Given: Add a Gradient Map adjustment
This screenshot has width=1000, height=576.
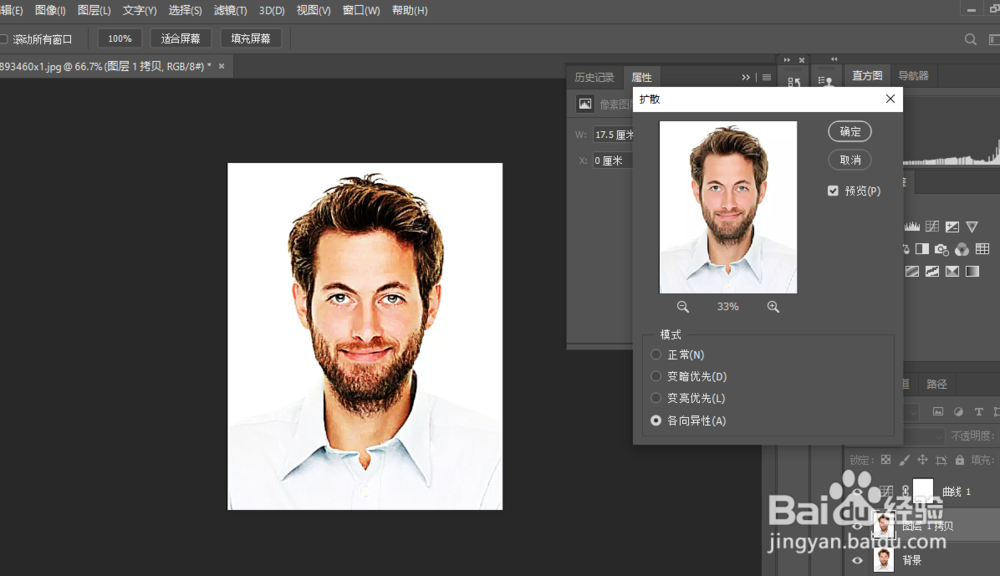Looking at the screenshot, I should coord(972,271).
